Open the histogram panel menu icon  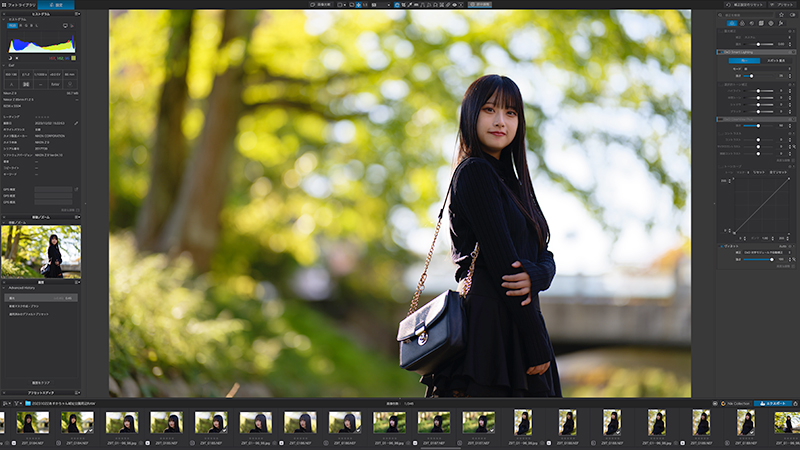tap(78, 14)
